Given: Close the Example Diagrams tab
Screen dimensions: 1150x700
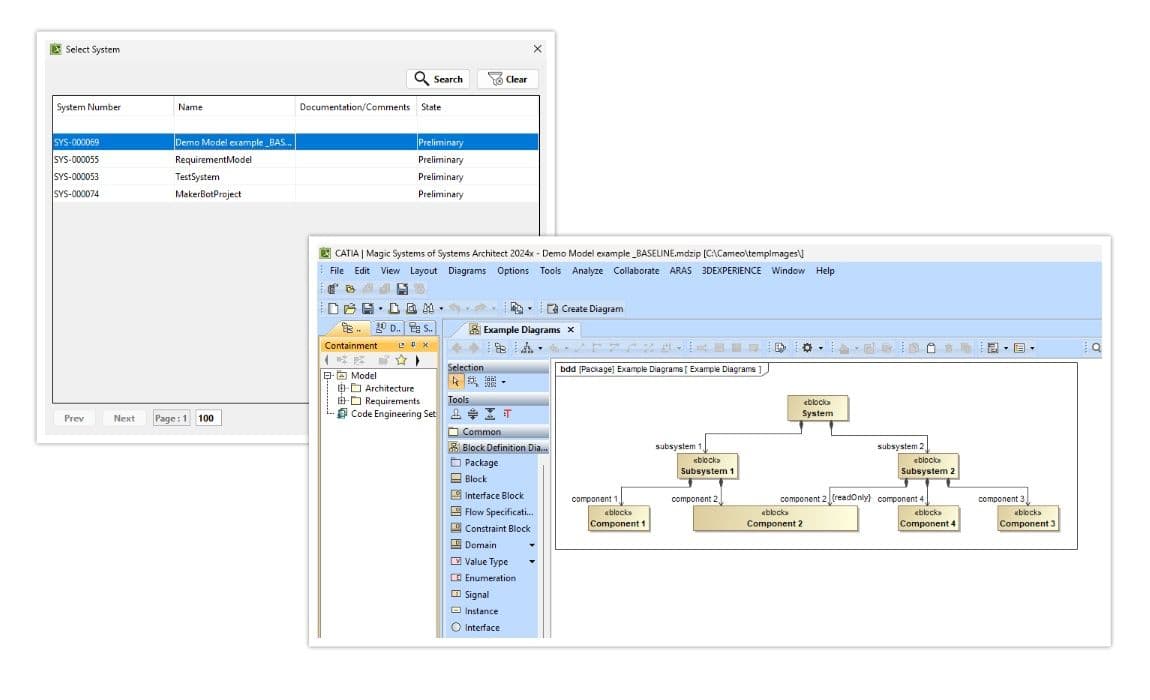Looking at the screenshot, I should point(571,330).
